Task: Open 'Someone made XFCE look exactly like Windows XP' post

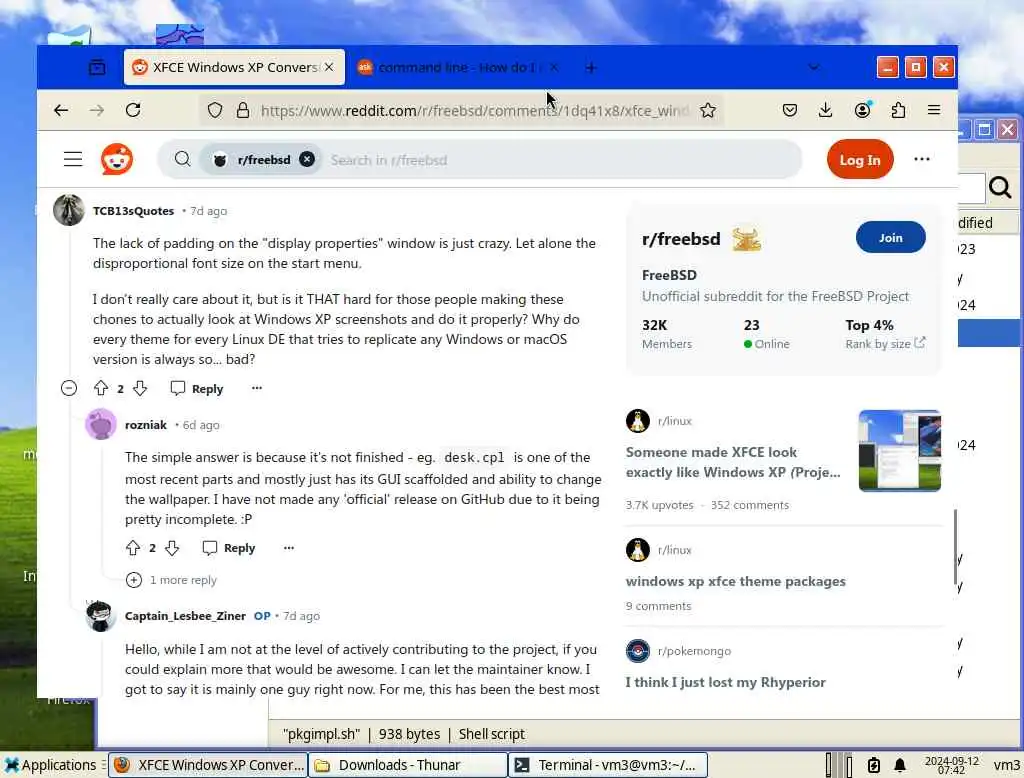Action: coord(733,462)
